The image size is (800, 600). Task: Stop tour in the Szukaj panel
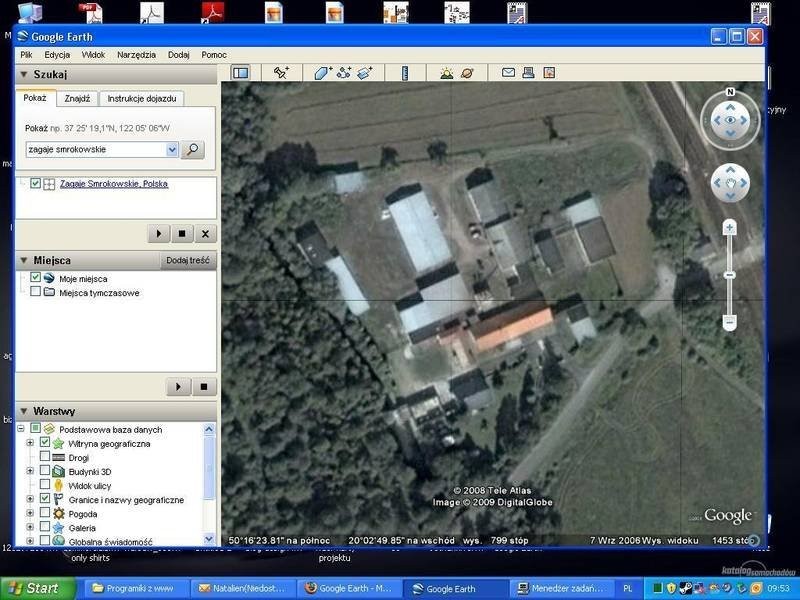point(182,234)
